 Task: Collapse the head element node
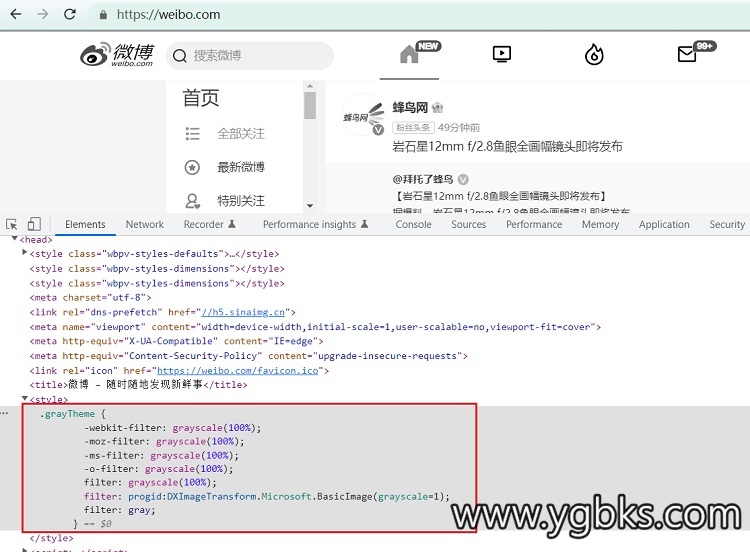coord(15,240)
